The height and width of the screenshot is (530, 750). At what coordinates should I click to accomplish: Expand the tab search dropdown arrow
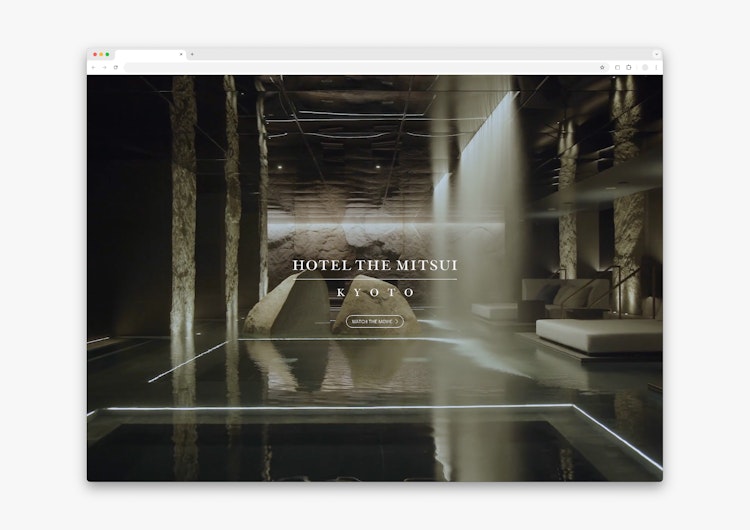pos(656,54)
